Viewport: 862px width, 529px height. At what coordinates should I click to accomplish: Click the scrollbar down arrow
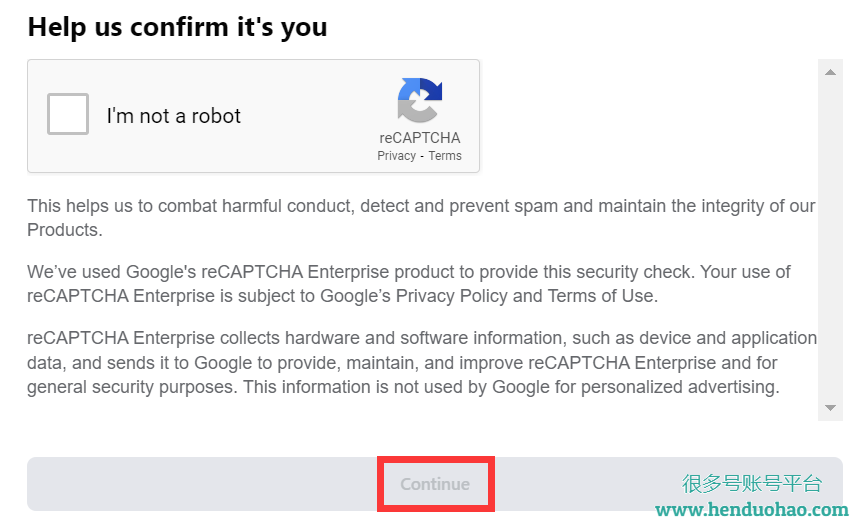(x=830, y=407)
